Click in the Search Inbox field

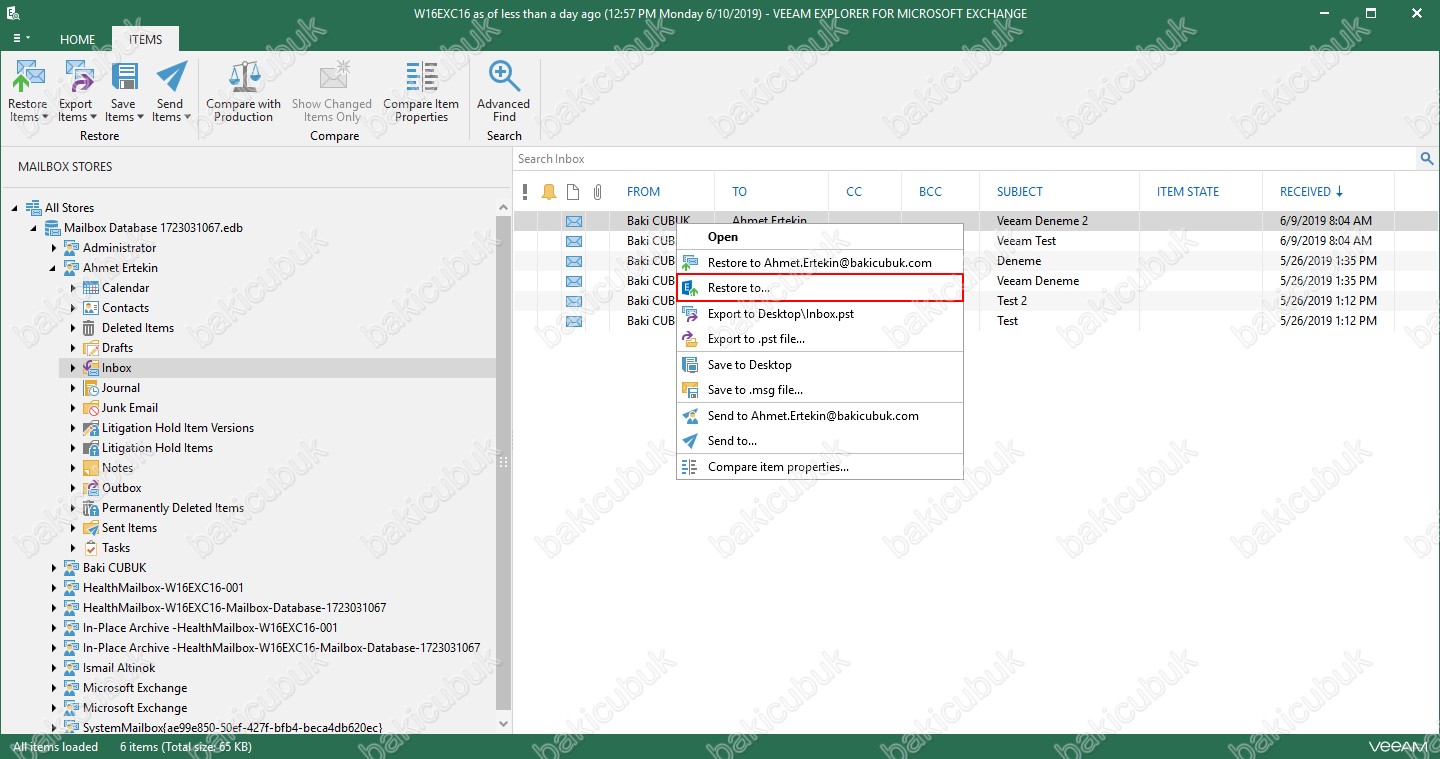tap(965, 159)
